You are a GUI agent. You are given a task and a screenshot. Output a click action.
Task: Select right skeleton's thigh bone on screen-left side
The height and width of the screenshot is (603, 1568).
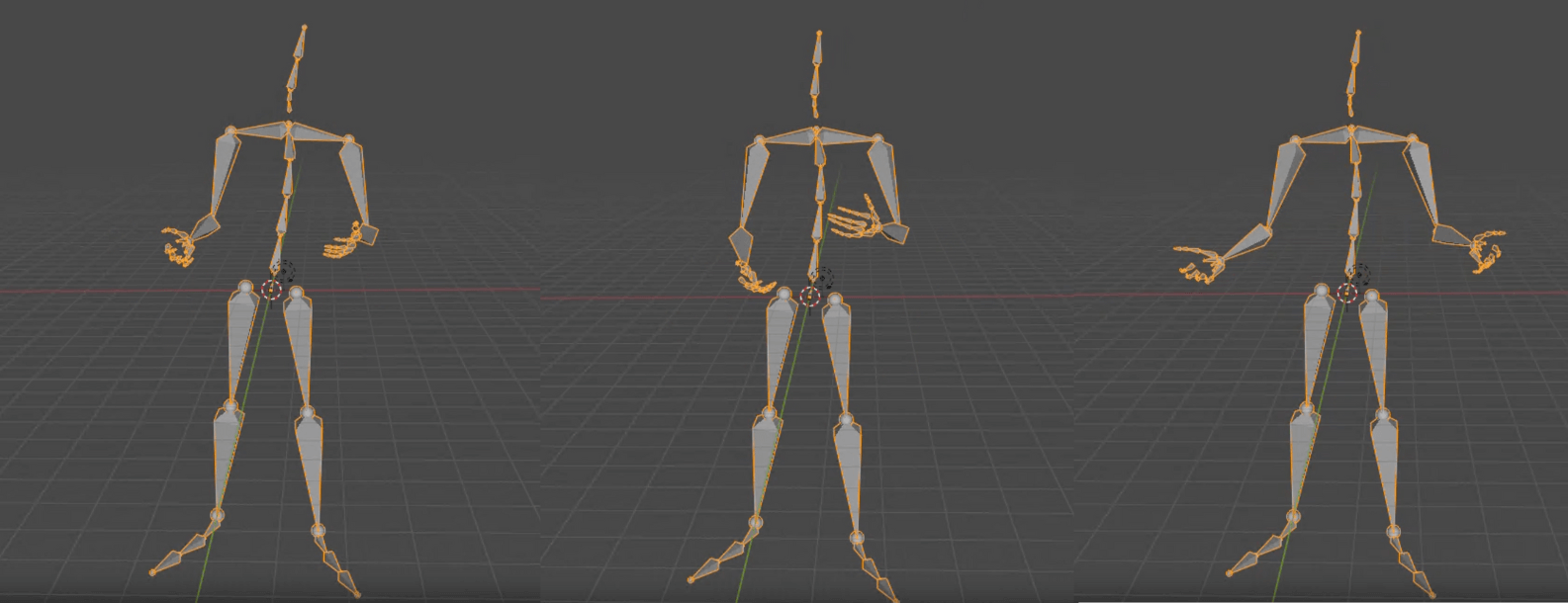1315,345
